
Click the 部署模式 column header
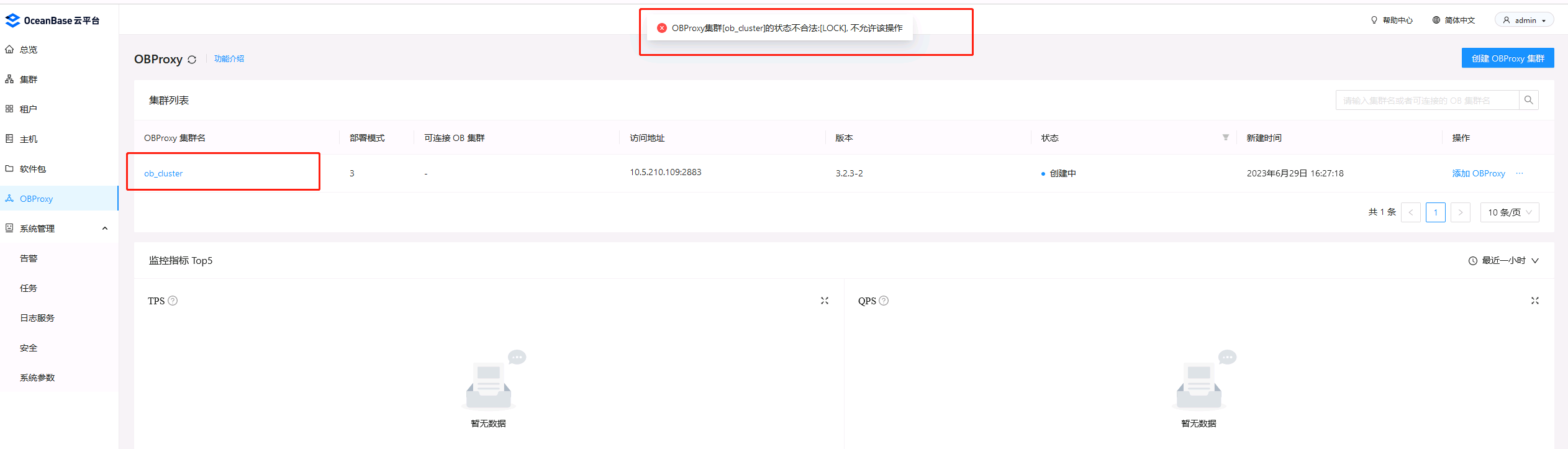click(x=367, y=138)
